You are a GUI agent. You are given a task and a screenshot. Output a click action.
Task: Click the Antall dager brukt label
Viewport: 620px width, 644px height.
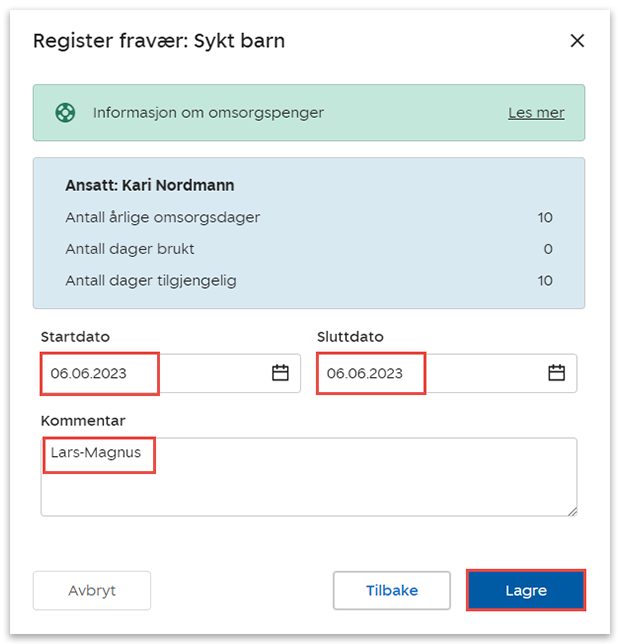130,249
